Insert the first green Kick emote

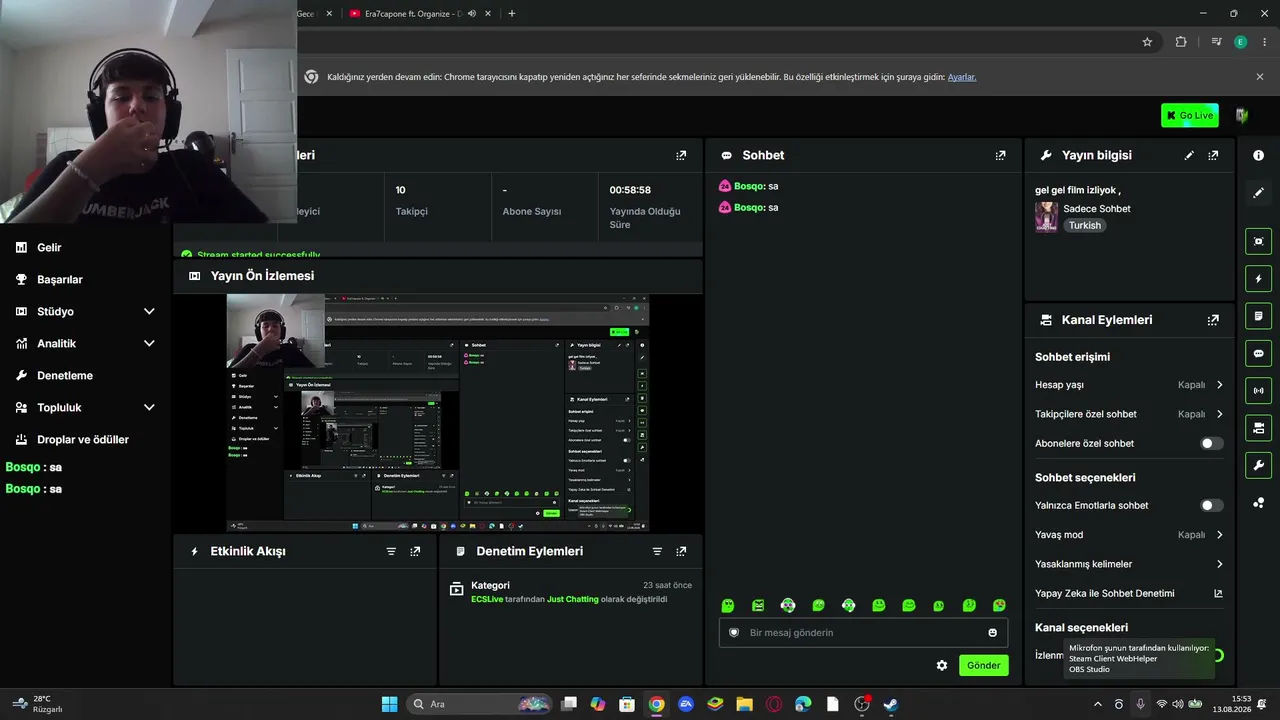pos(728,605)
